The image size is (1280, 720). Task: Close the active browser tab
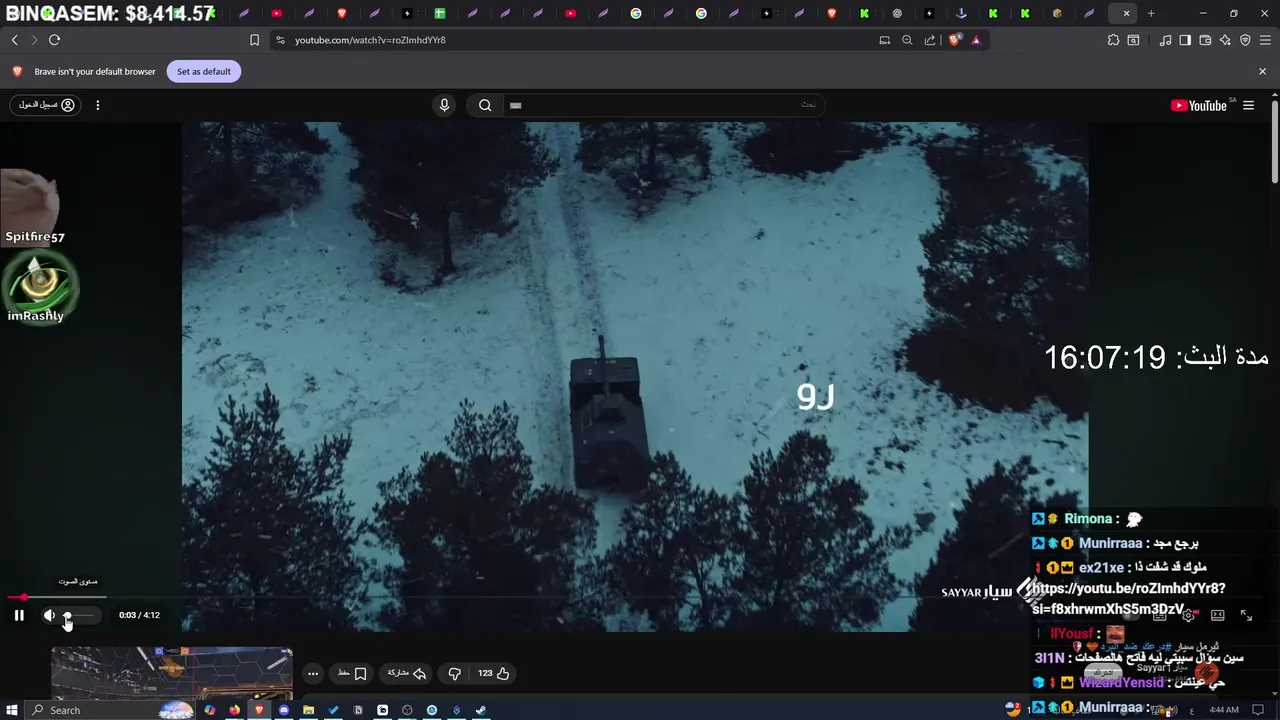(x=1126, y=13)
